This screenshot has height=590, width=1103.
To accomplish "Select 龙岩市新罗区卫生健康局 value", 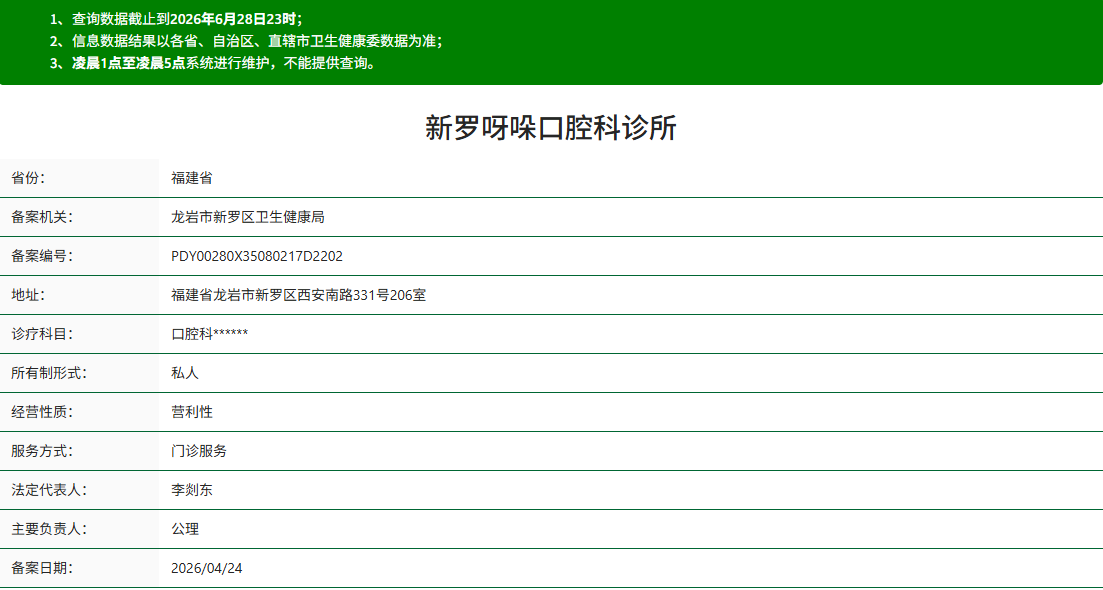I will pyautogui.click(x=248, y=217).
